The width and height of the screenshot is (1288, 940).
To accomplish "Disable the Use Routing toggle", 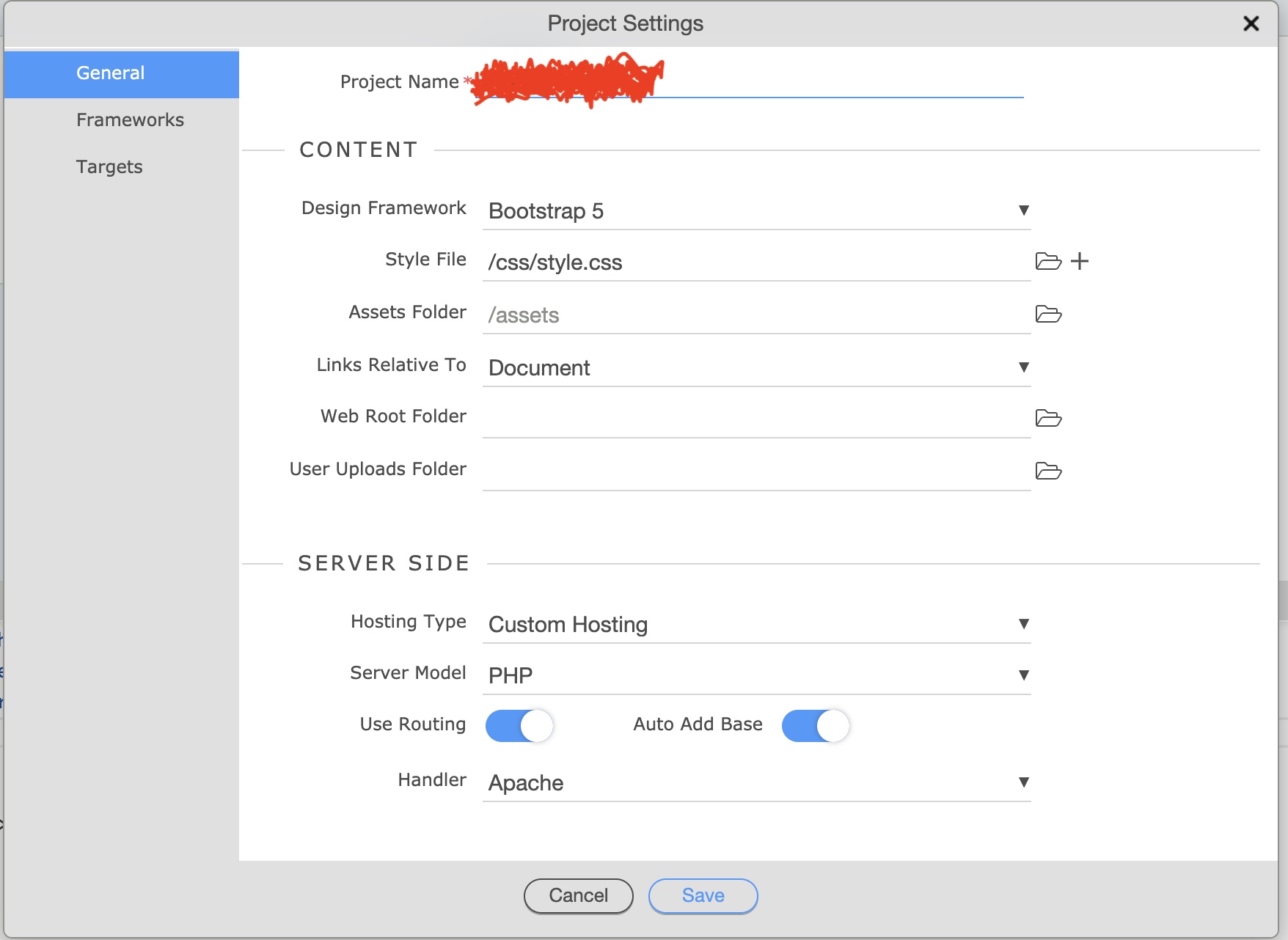I will (x=519, y=726).
